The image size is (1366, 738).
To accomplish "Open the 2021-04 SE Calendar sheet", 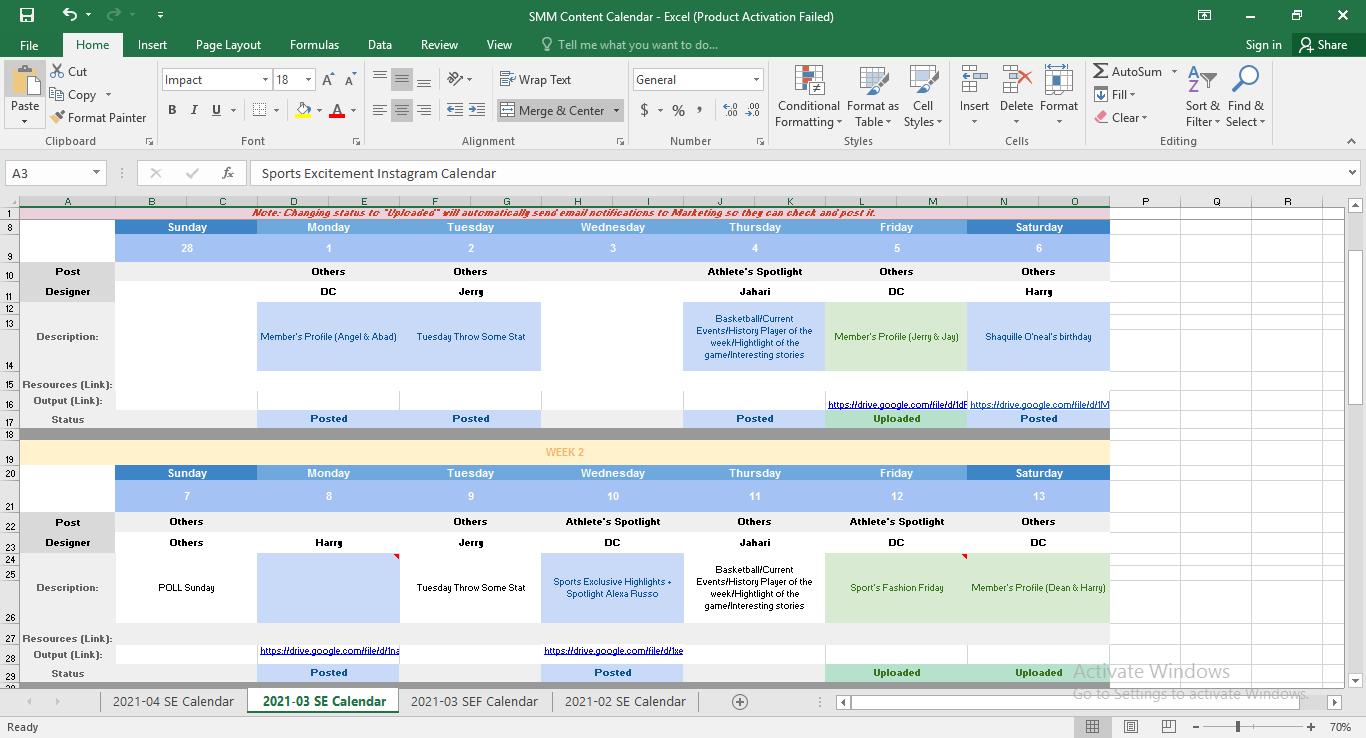I will pyautogui.click(x=173, y=701).
